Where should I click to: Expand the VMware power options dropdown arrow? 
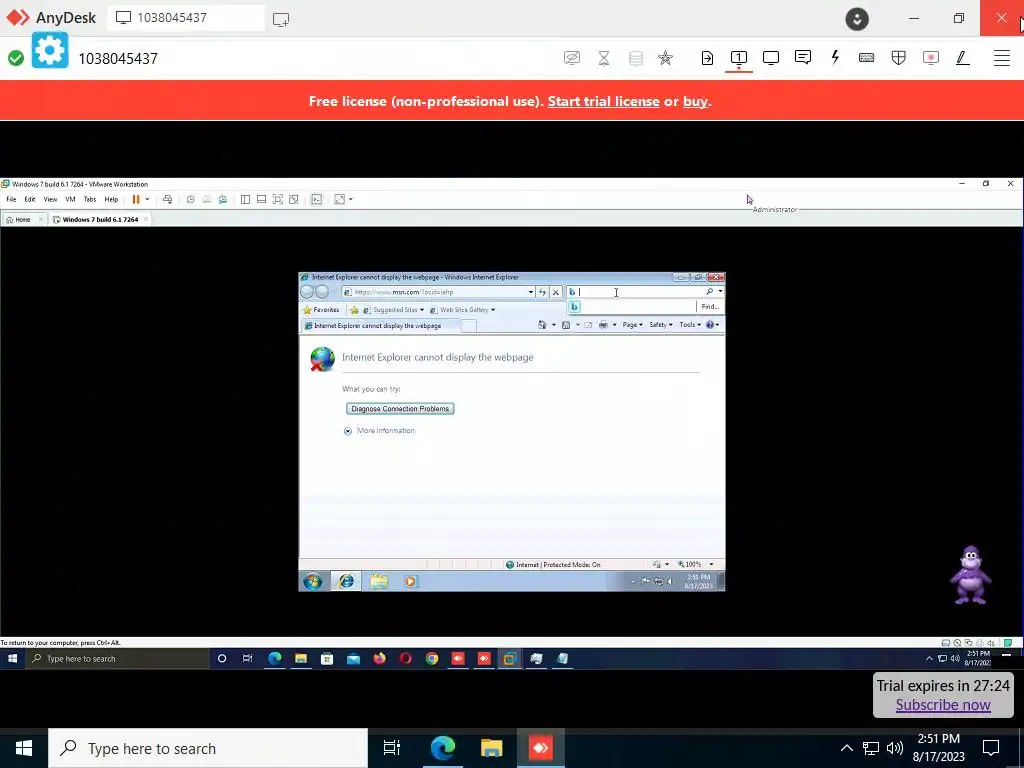point(147,199)
